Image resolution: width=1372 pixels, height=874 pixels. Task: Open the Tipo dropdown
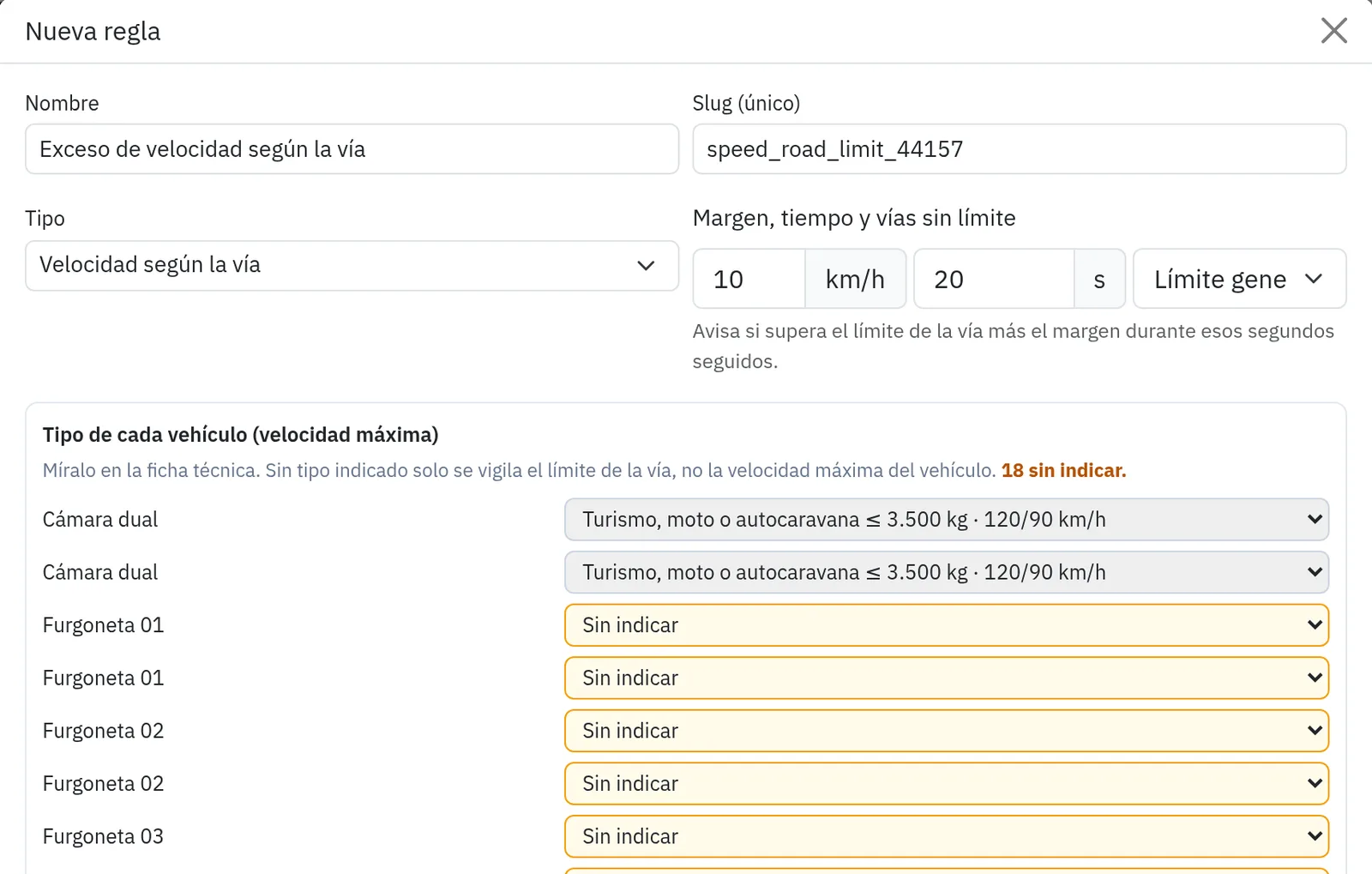[x=352, y=265]
